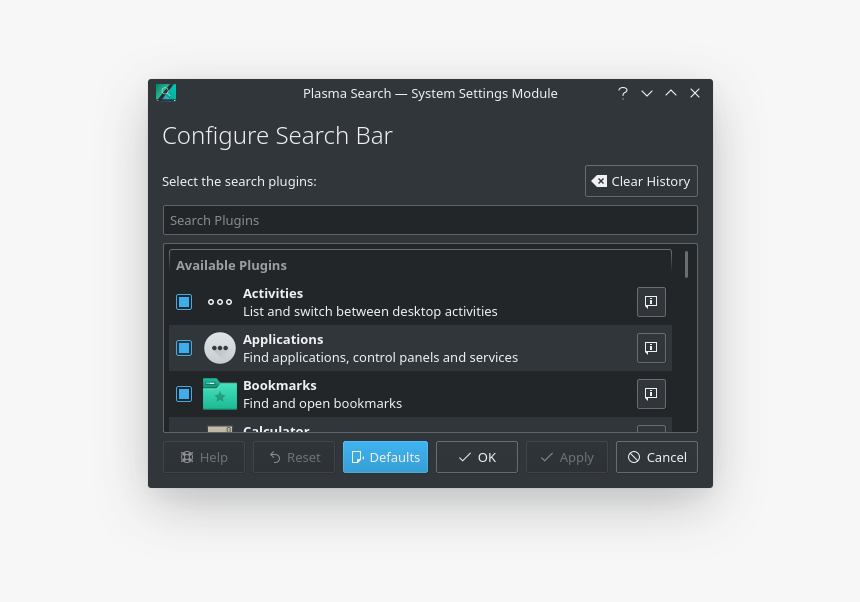This screenshot has width=860, height=602.
Task: Focus the Search Plugins input field
Action: click(430, 220)
